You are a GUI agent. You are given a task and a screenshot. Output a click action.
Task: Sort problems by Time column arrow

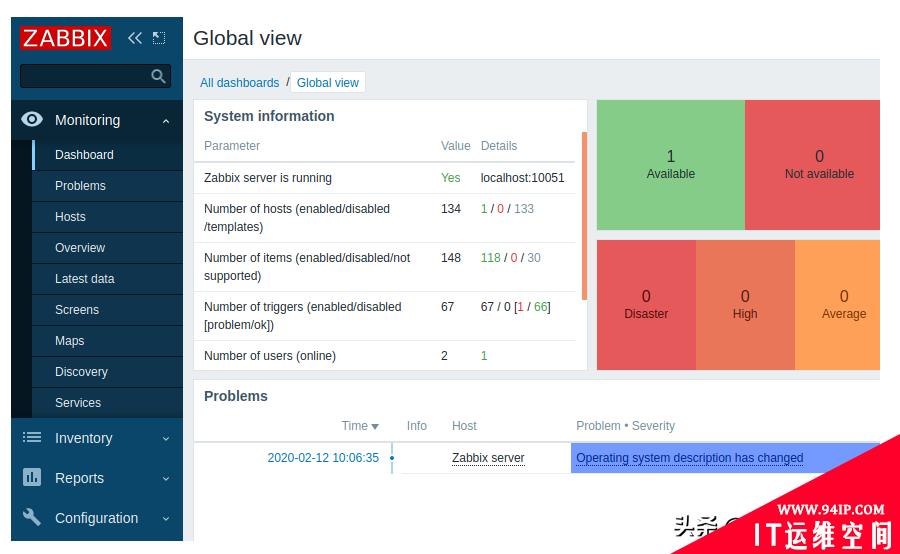(x=375, y=427)
